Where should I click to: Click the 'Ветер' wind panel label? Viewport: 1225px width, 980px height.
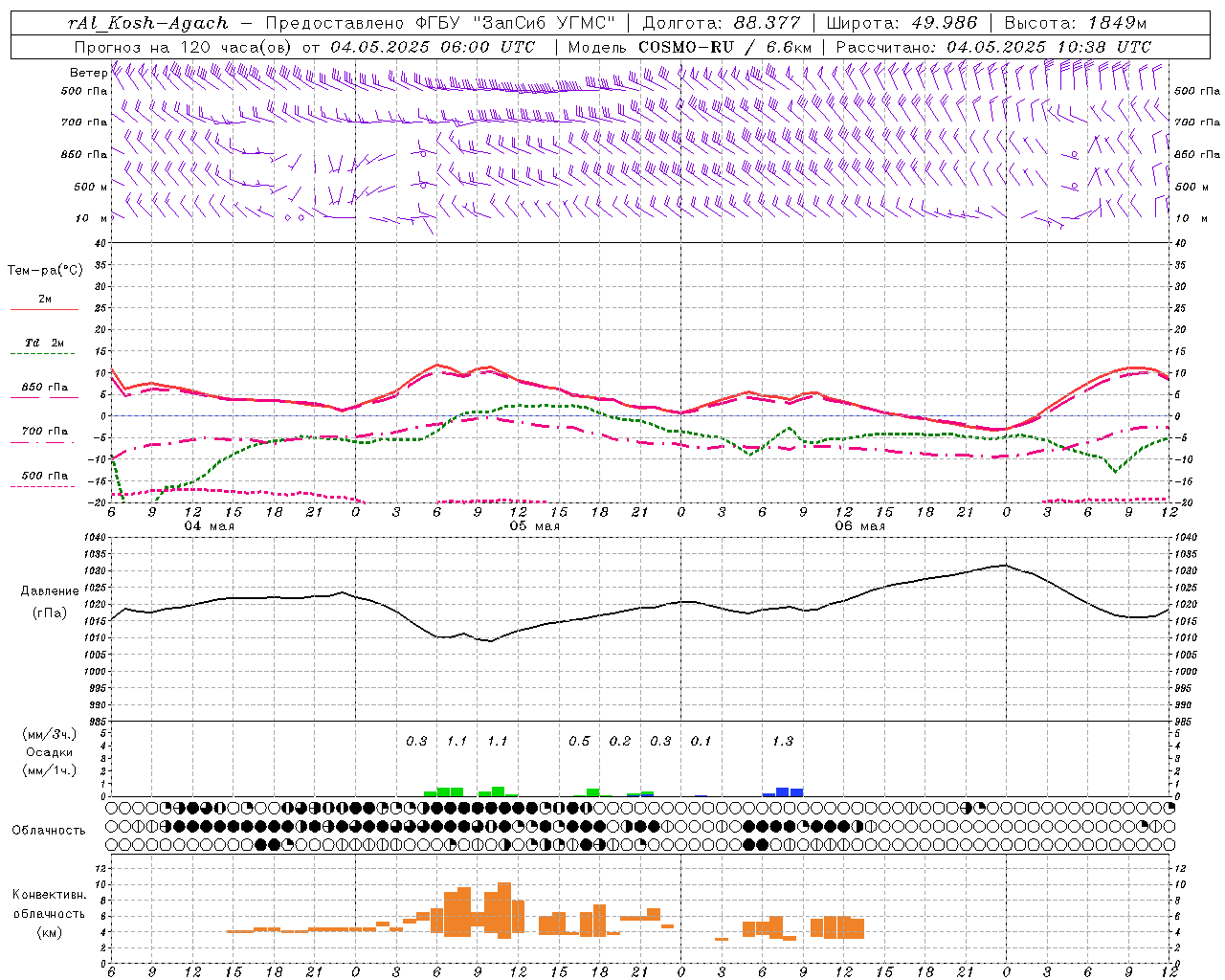88,73
